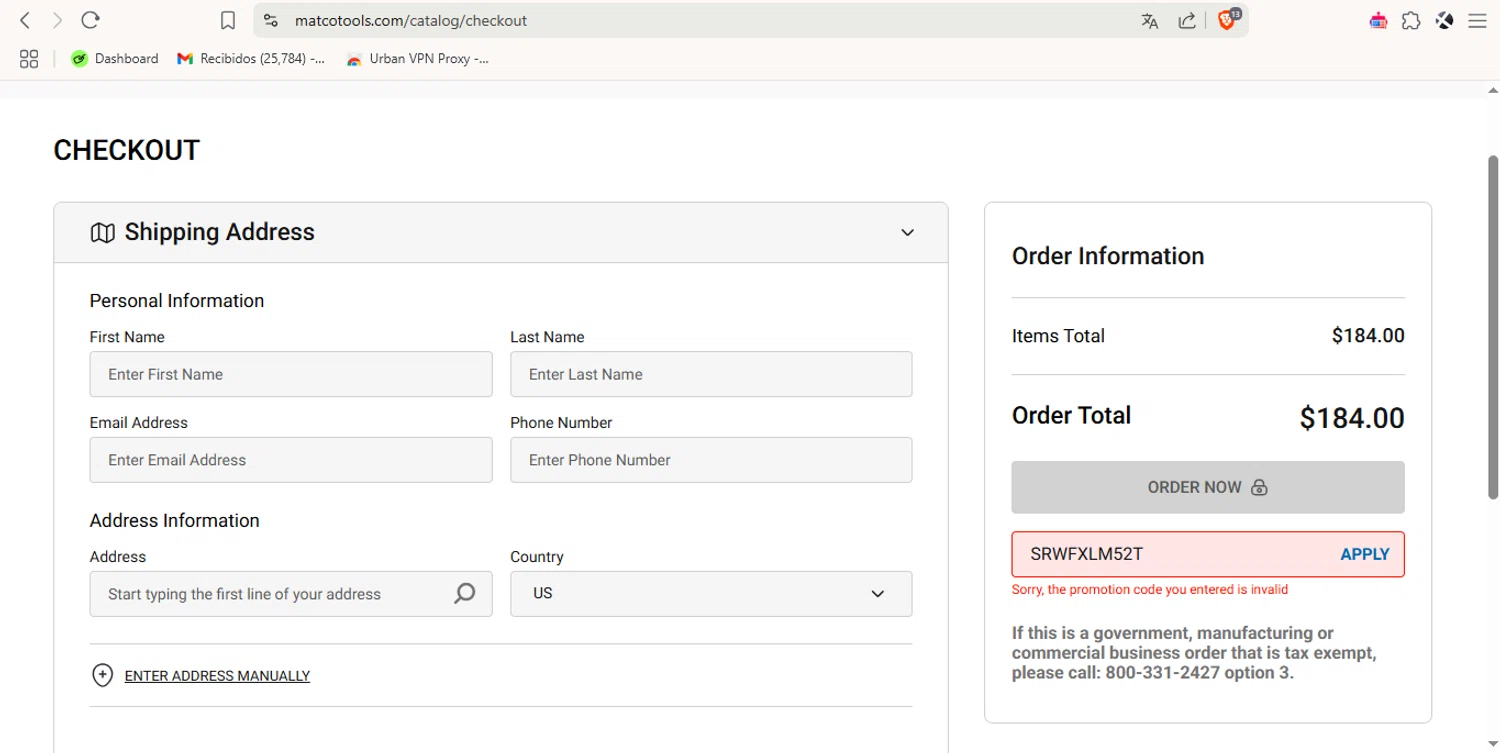The height and width of the screenshot is (753, 1500).
Task: Click the Order Information heading
Action: point(1108,256)
